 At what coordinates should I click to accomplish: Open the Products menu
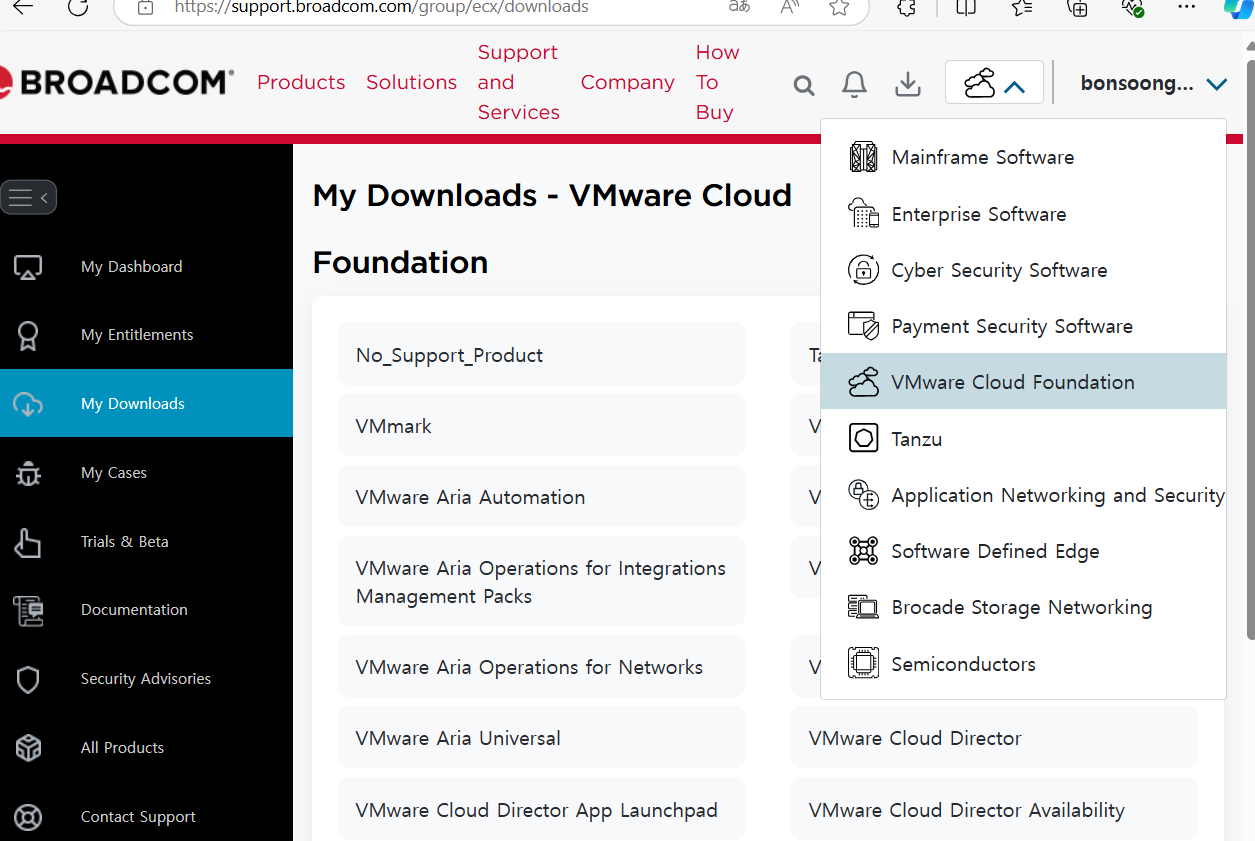(301, 82)
